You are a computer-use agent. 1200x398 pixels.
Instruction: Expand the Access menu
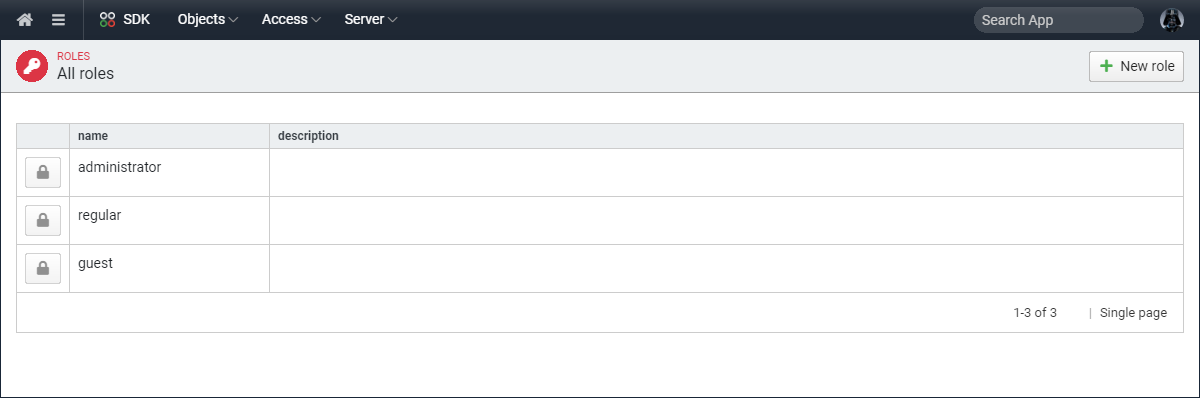click(291, 19)
